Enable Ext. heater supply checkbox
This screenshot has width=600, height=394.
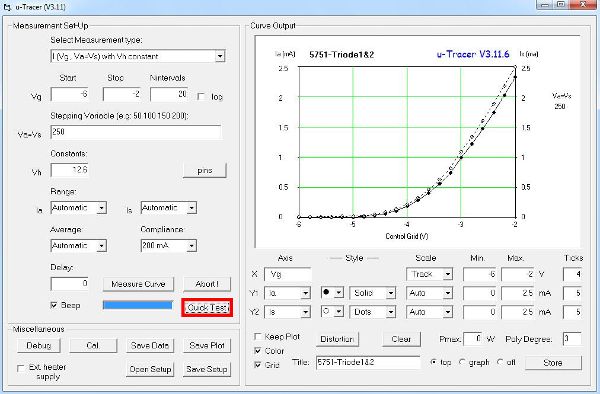[21, 368]
